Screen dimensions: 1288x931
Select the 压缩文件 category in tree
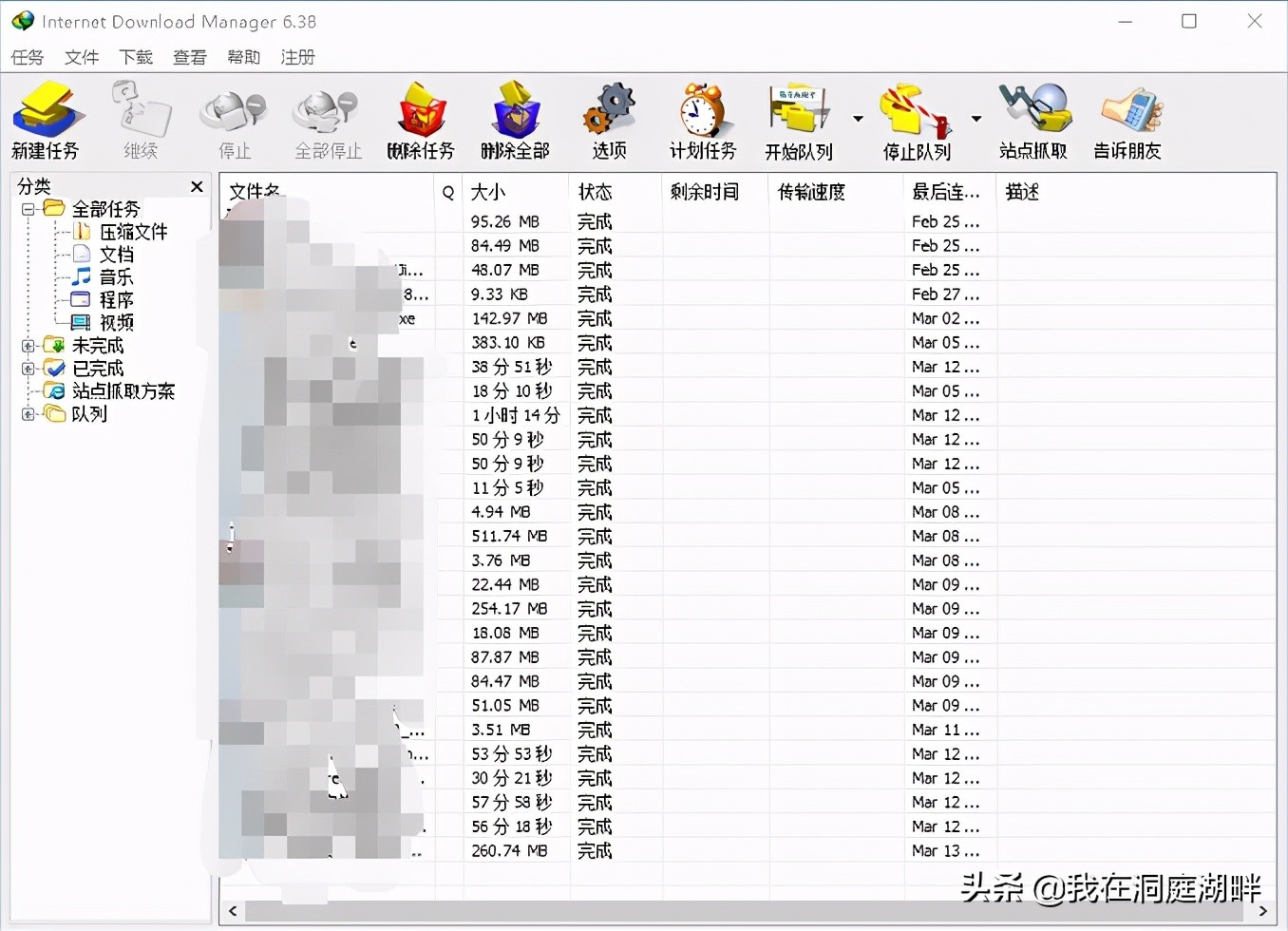click(133, 232)
